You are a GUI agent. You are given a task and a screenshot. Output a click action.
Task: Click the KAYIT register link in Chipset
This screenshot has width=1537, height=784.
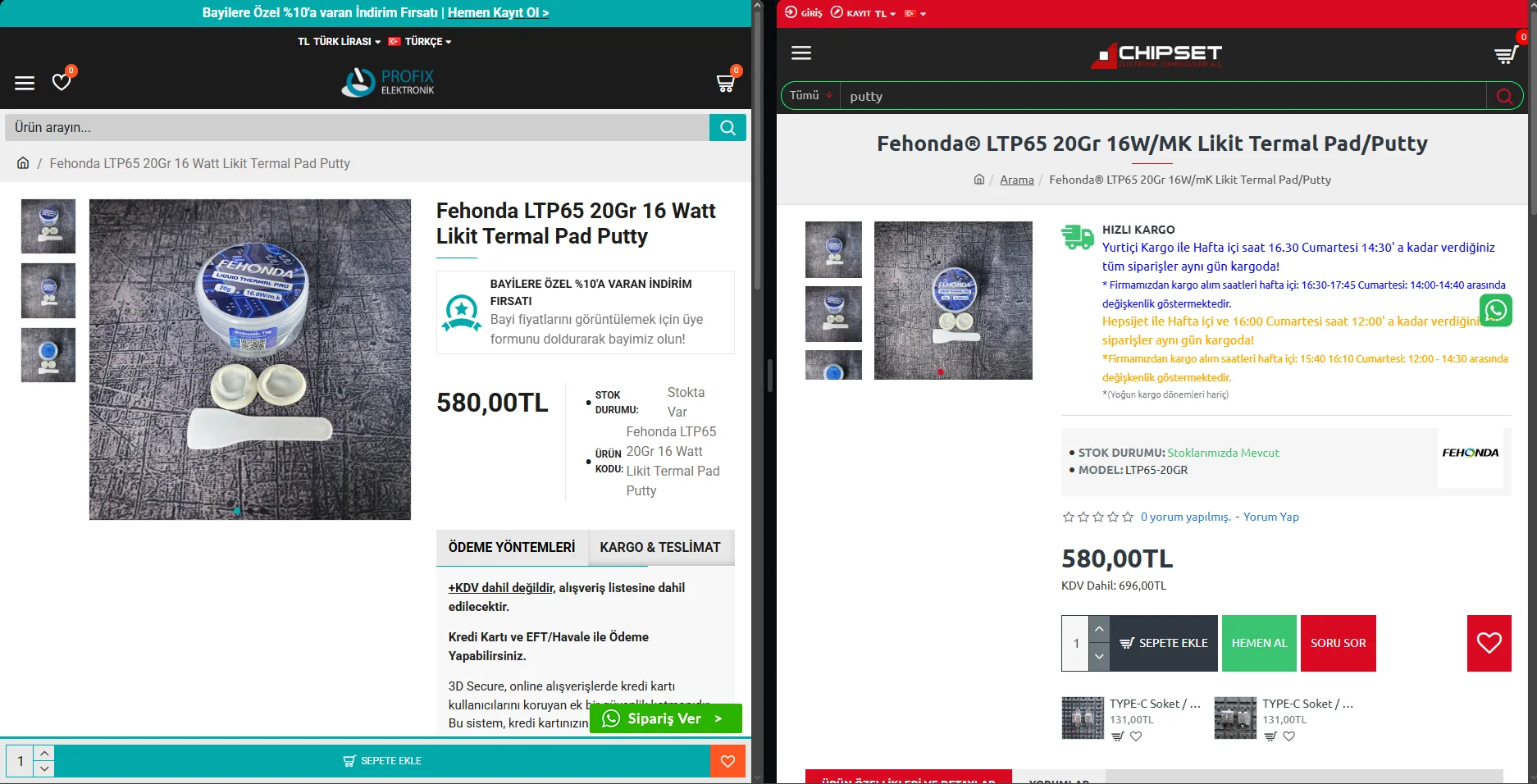pyautogui.click(x=851, y=13)
